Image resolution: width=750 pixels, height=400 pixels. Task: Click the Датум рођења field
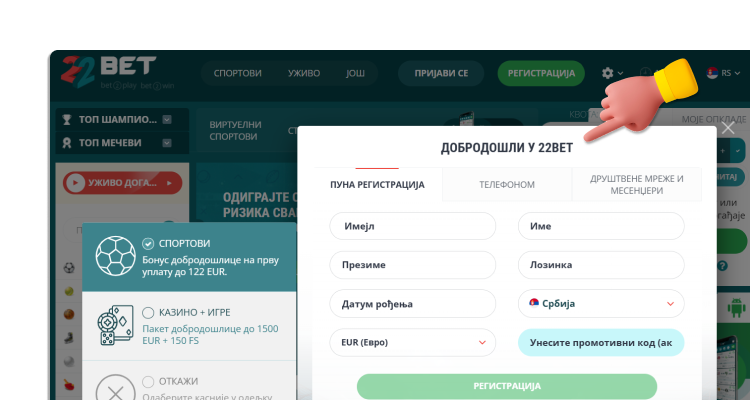tap(413, 304)
